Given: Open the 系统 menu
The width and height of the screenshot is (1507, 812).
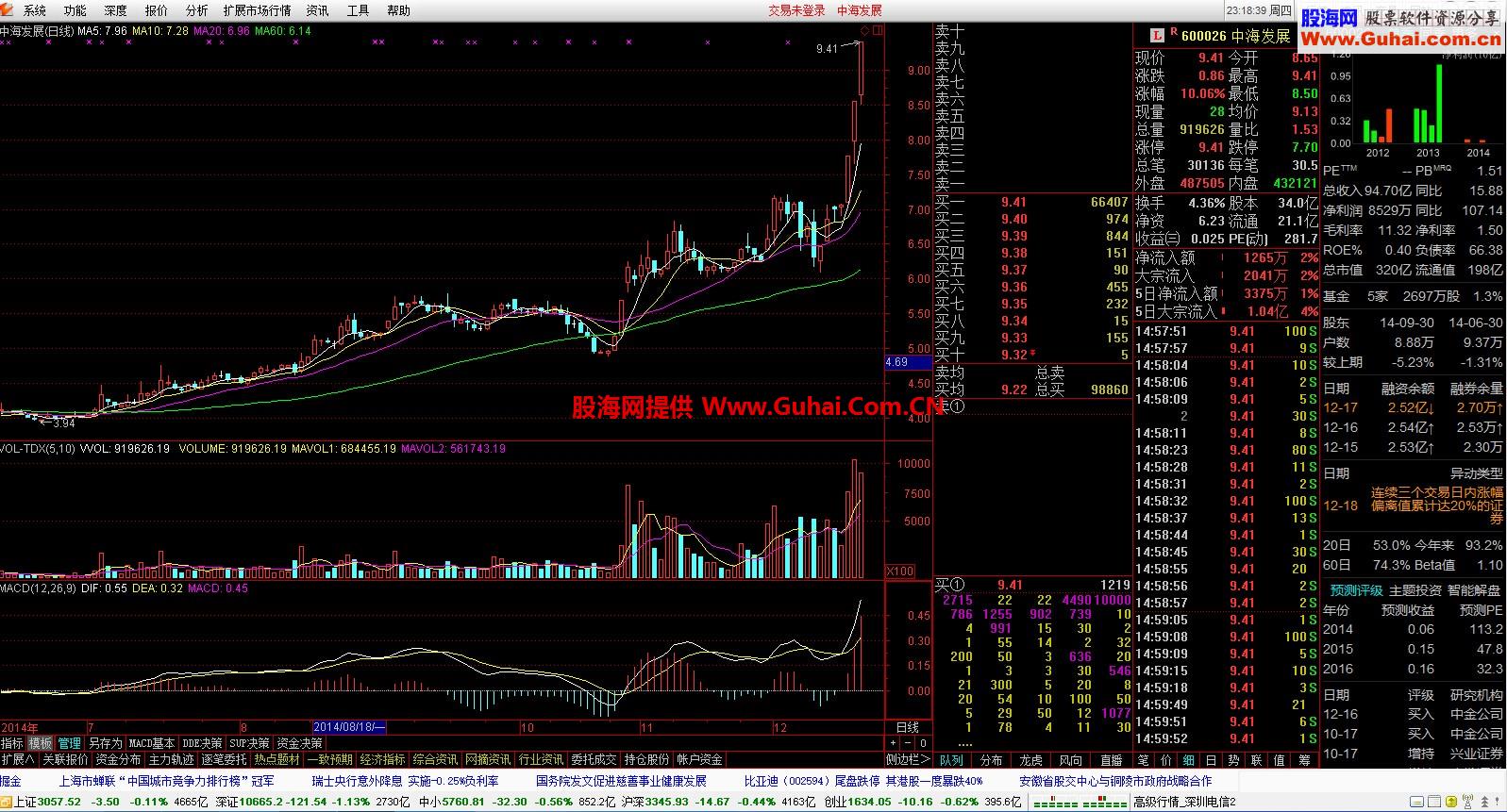Looking at the screenshot, I should 34,10.
